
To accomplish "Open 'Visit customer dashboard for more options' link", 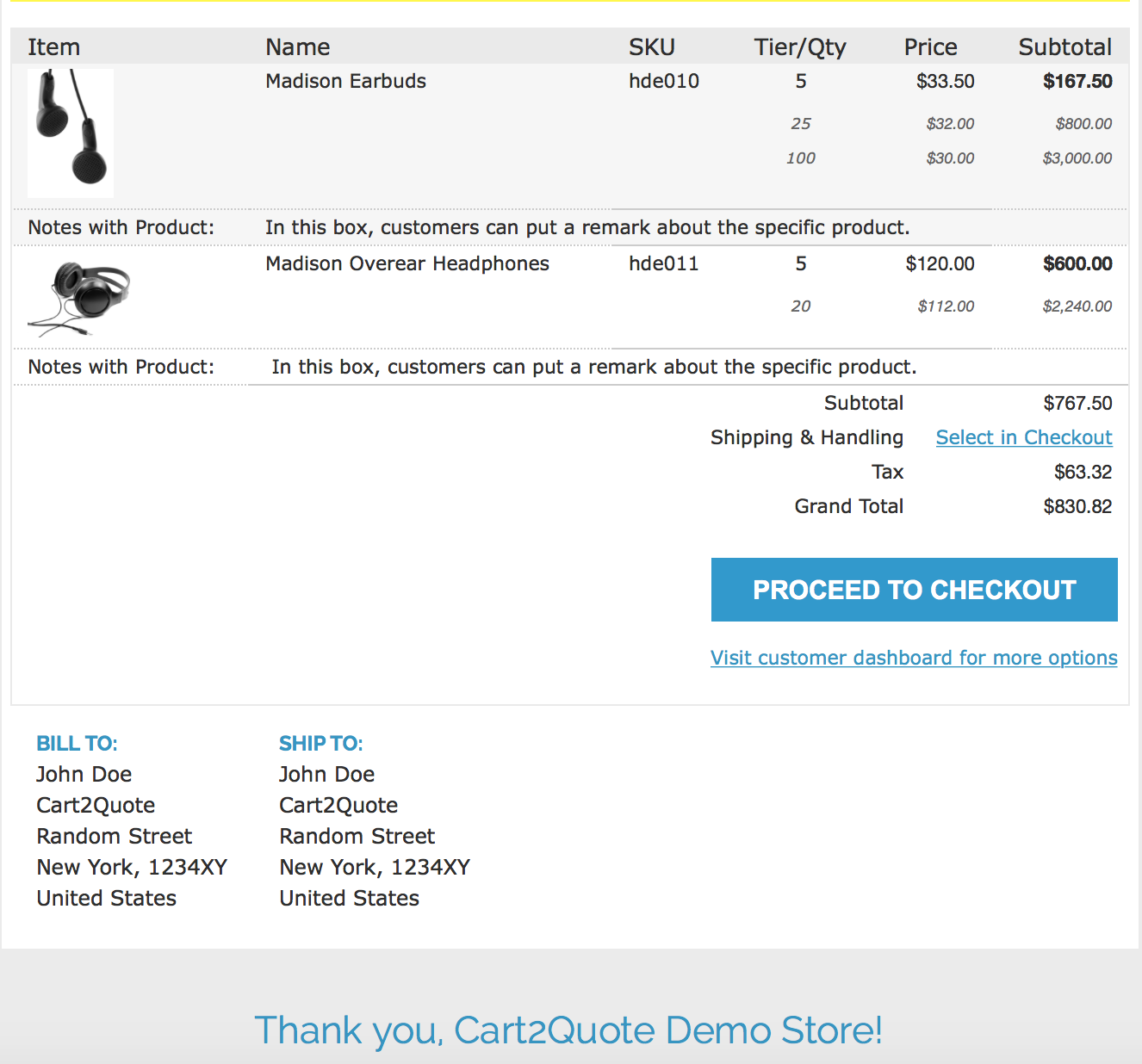I will click(914, 658).
